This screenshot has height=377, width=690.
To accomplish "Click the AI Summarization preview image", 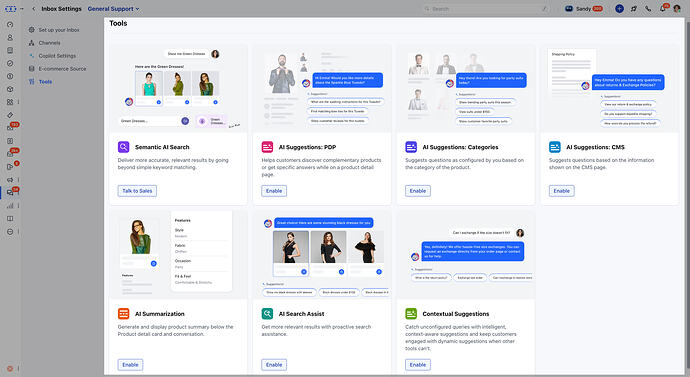I will pyautogui.click(x=178, y=255).
